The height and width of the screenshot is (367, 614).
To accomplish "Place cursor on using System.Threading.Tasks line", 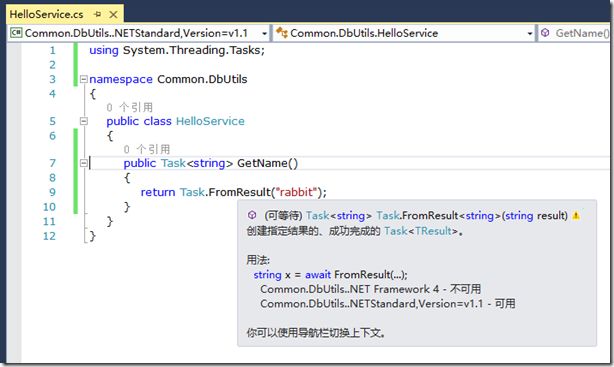I will pyautogui.click(x=177, y=50).
